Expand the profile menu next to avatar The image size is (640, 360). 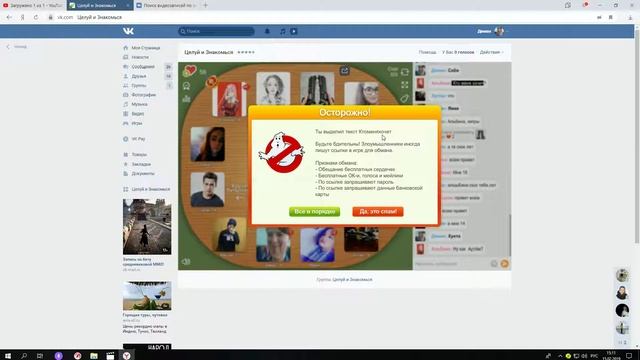pos(507,31)
